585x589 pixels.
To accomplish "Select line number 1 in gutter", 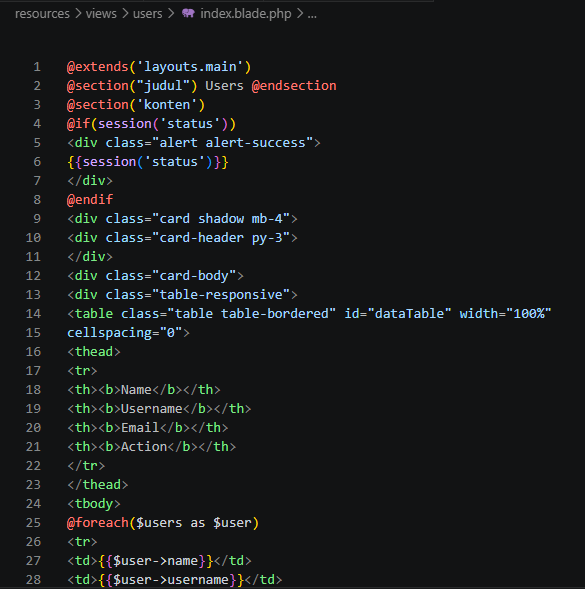I will [37, 67].
